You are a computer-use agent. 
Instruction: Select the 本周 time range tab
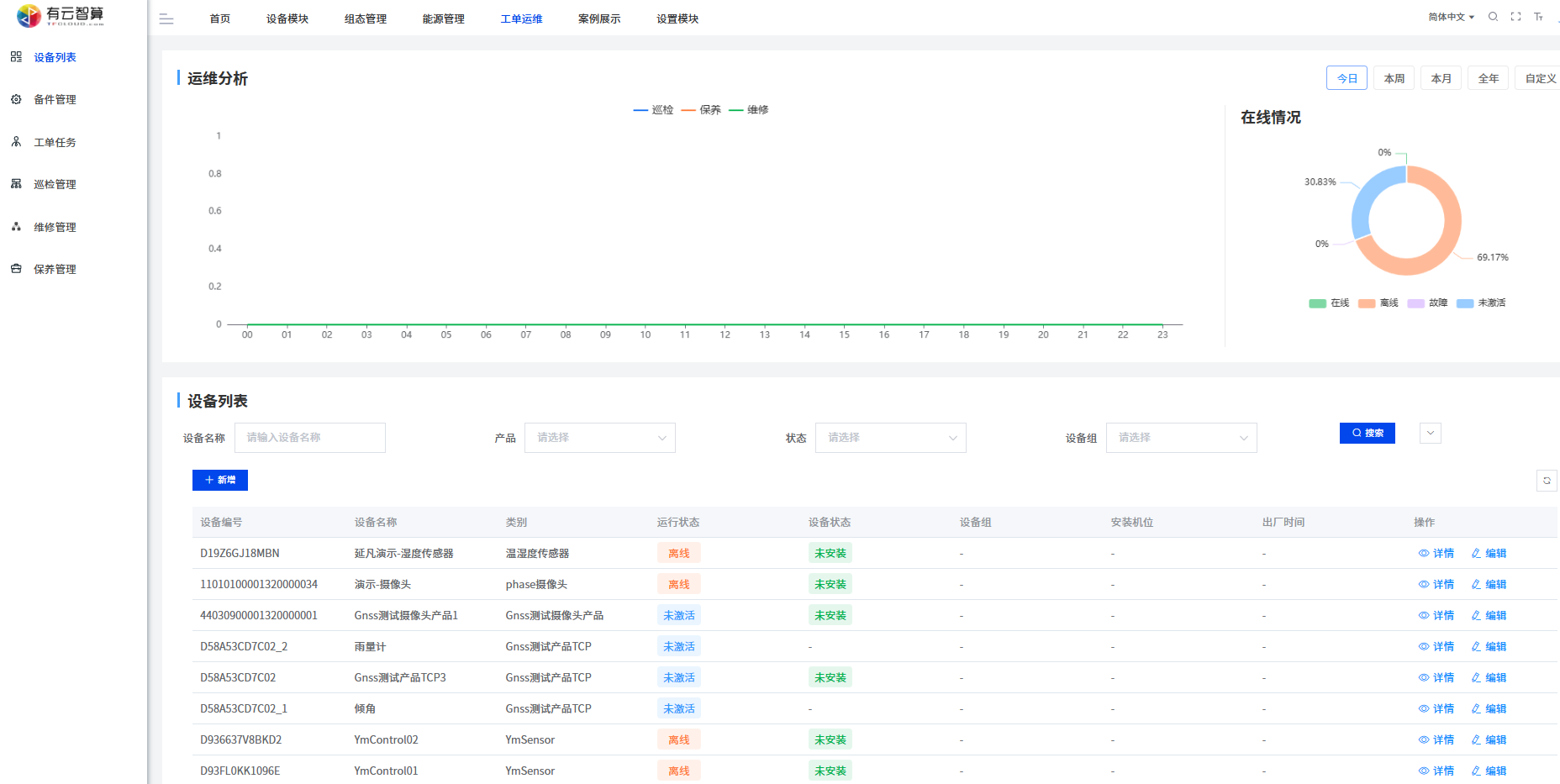1394,78
